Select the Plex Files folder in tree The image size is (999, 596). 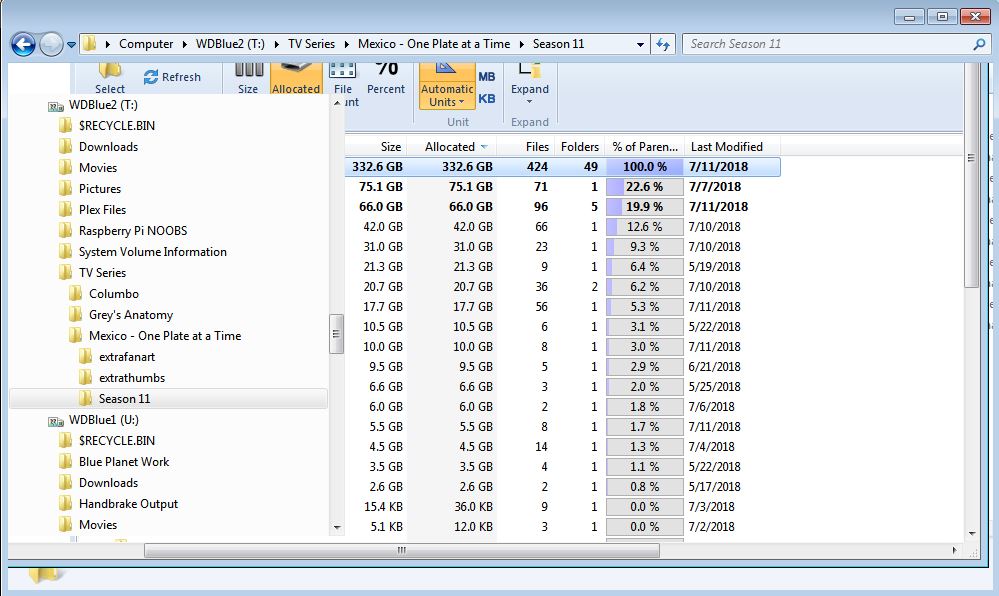click(x=102, y=210)
